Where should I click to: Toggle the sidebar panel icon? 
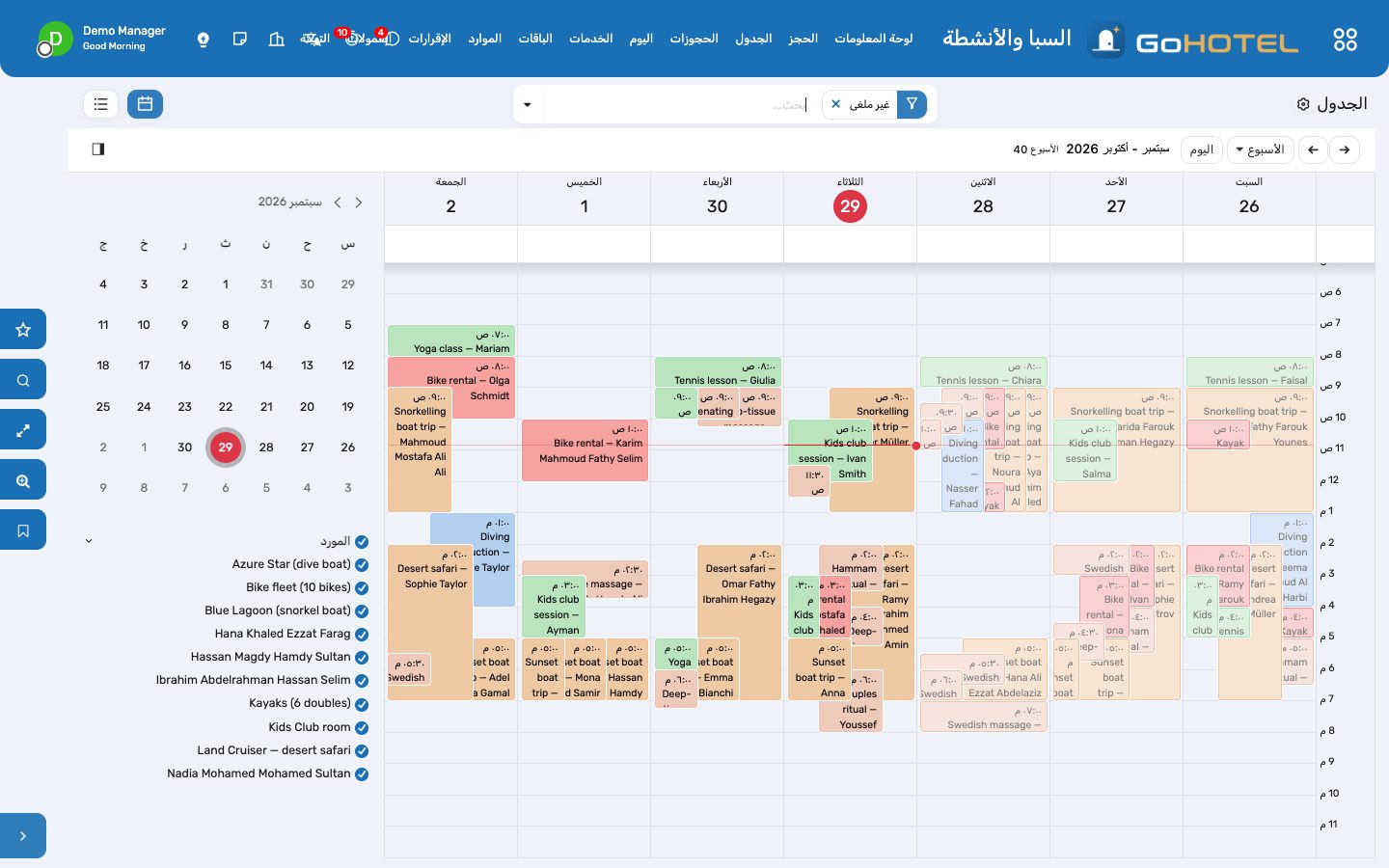coord(97,149)
